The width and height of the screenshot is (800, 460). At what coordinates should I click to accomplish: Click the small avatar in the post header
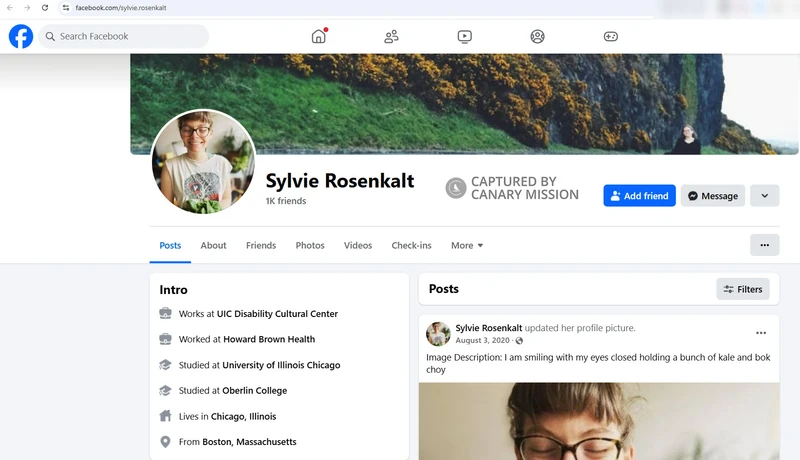click(x=438, y=334)
